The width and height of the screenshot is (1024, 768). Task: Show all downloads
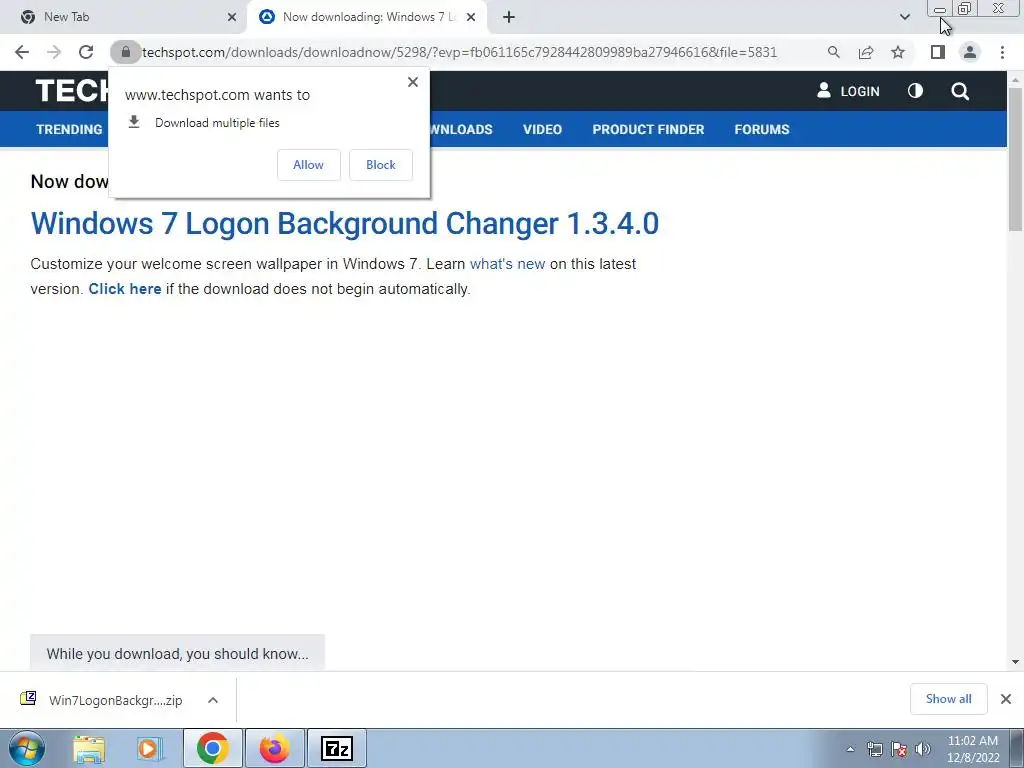(x=948, y=699)
